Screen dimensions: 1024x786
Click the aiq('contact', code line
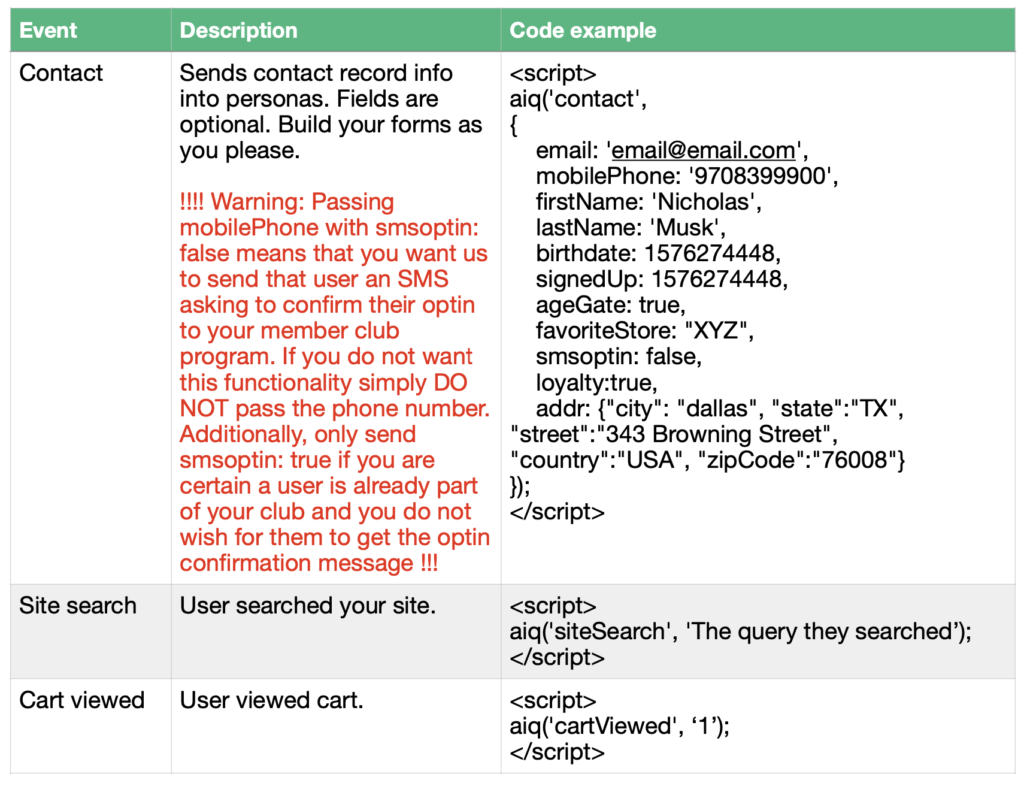[578, 99]
